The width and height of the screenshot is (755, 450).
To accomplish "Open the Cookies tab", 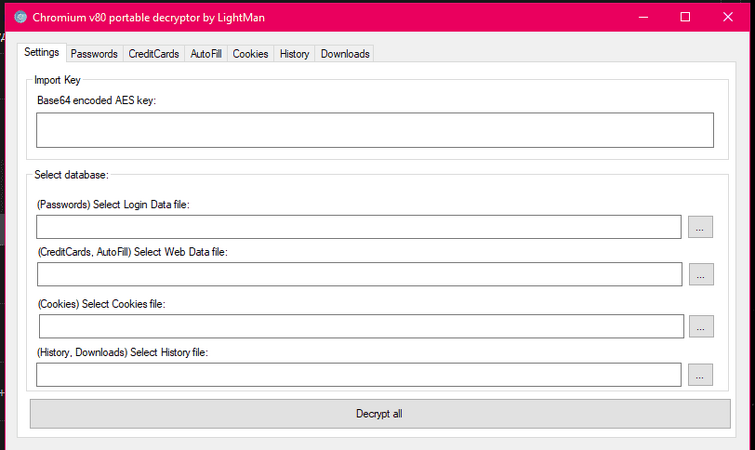I will 250,54.
